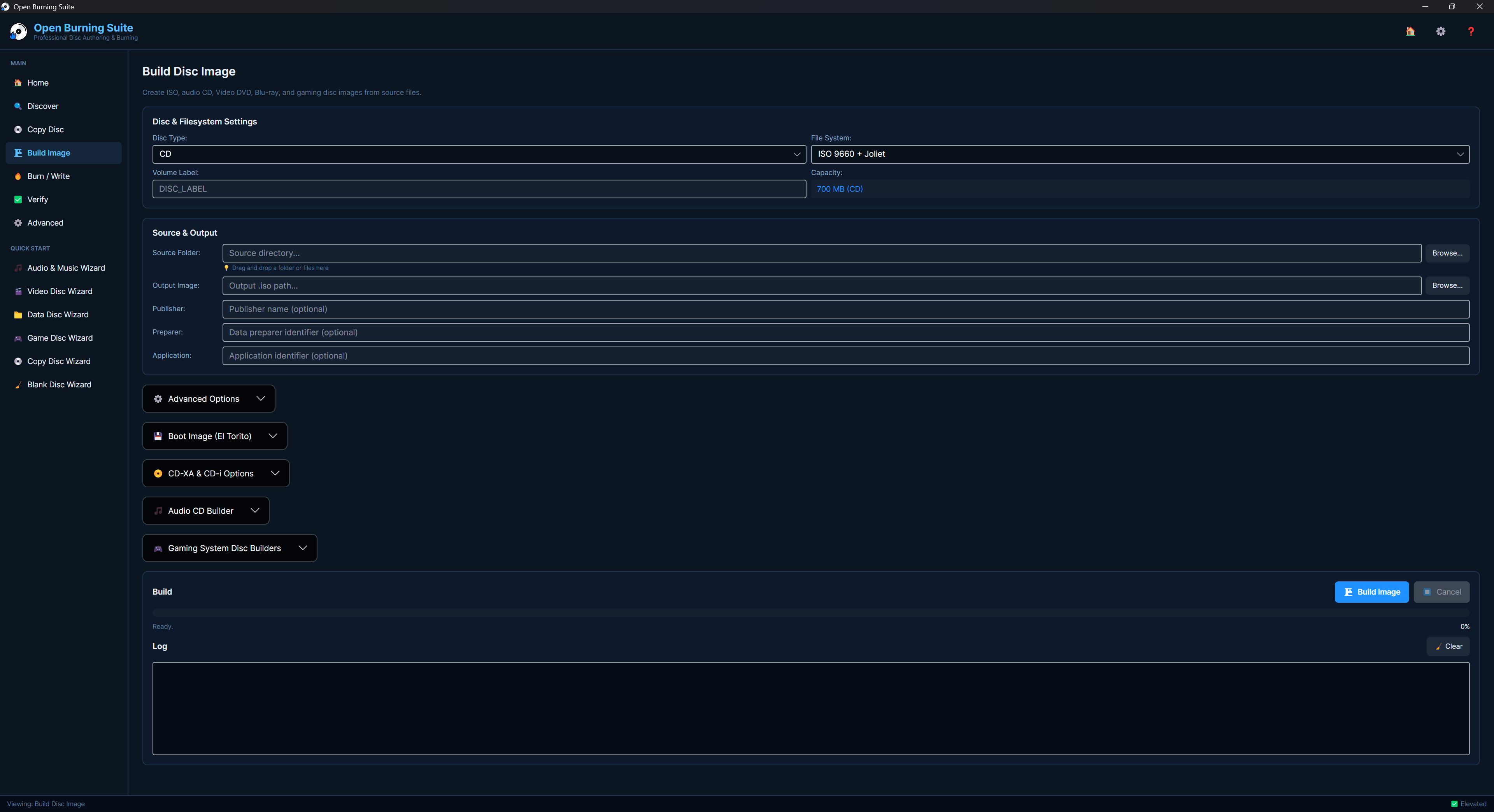This screenshot has width=1494, height=812.
Task: Open the File System dropdown ISO 9660 + Joliet
Action: click(x=1140, y=154)
